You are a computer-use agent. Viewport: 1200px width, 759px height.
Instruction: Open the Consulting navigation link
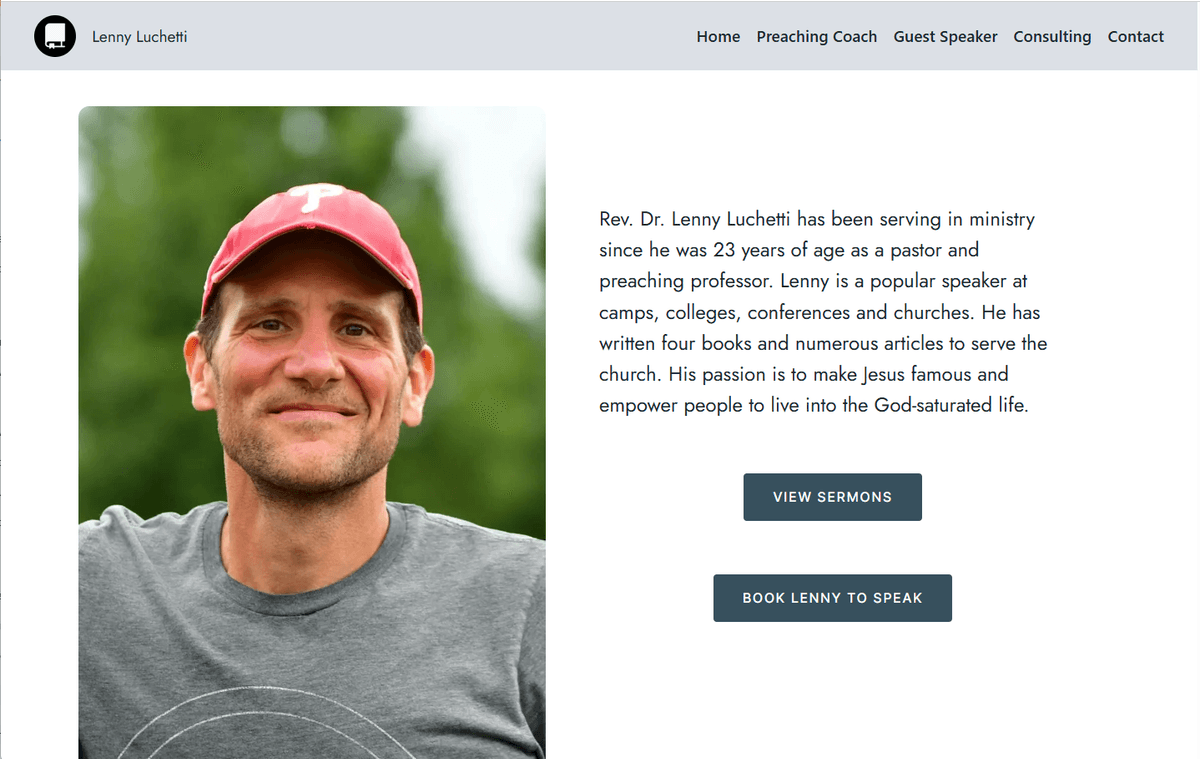coord(1052,37)
